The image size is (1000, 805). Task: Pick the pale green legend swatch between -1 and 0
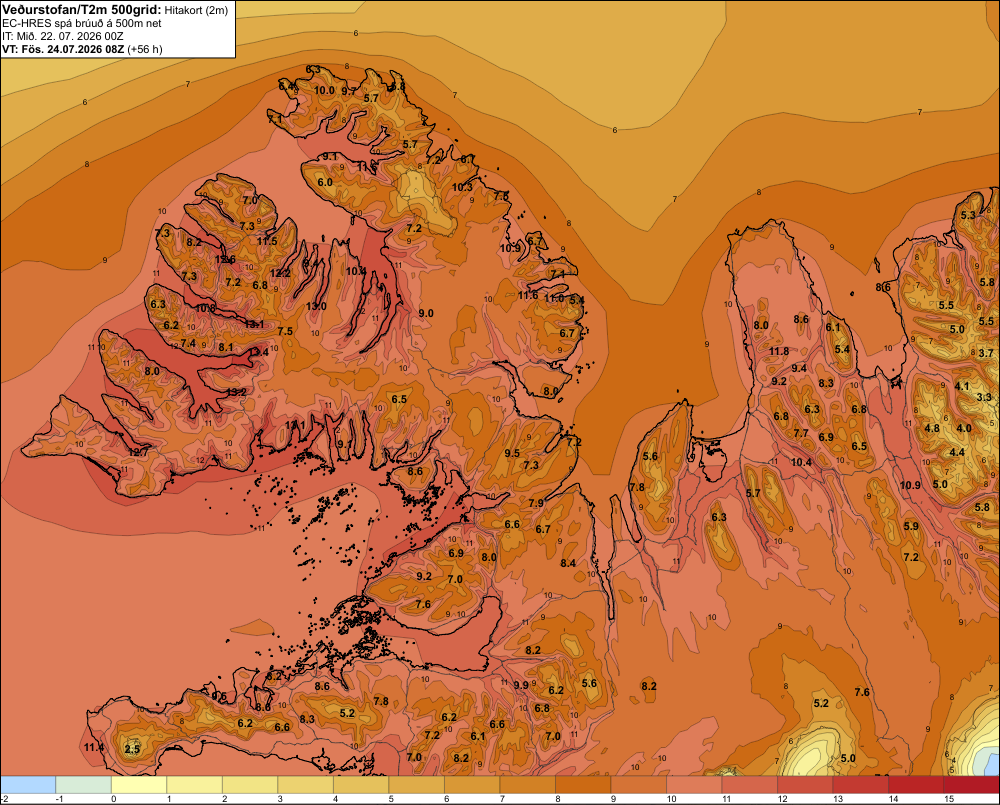pyautogui.click(x=84, y=785)
